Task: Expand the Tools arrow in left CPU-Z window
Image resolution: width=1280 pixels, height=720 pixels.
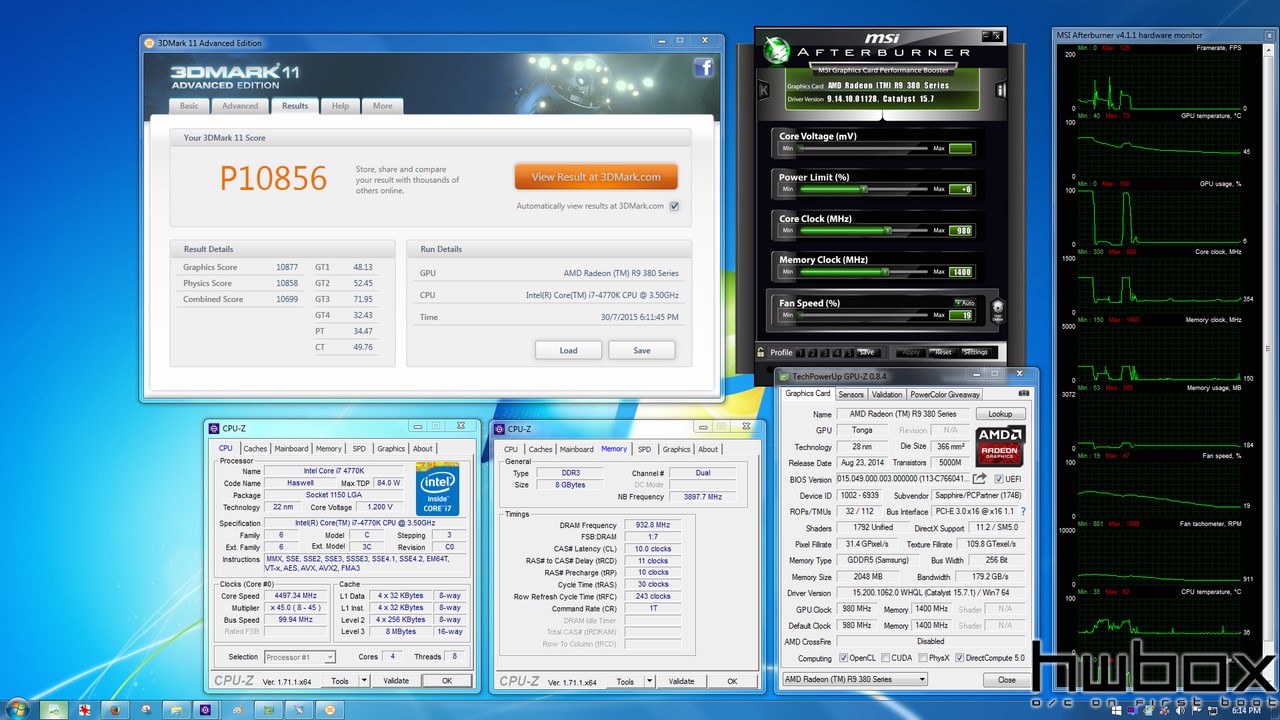Action: tap(364, 681)
